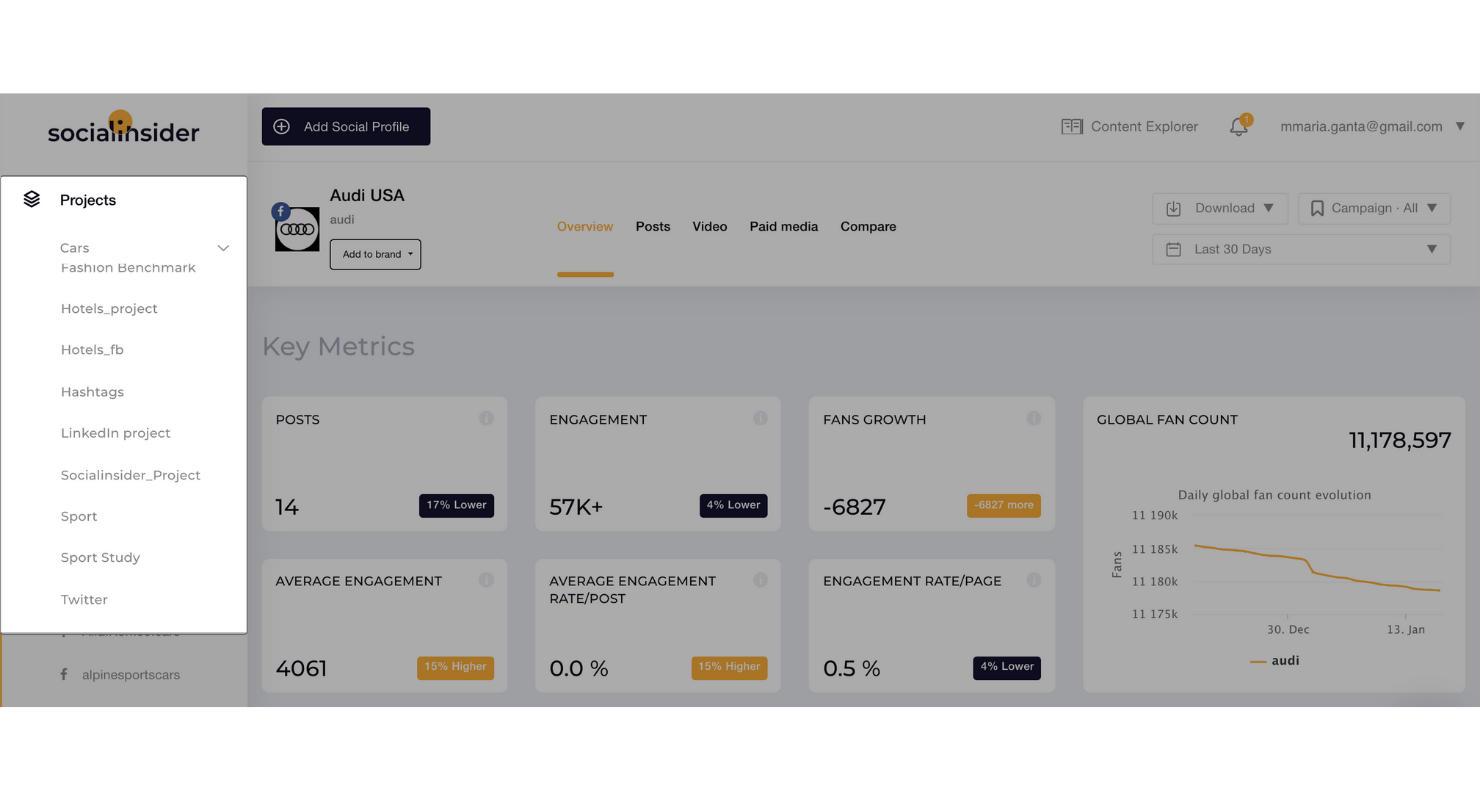Viewport: 1480px width, 800px height.
Task: Click the Projects layers icon
Action: [x=32, y=199]
